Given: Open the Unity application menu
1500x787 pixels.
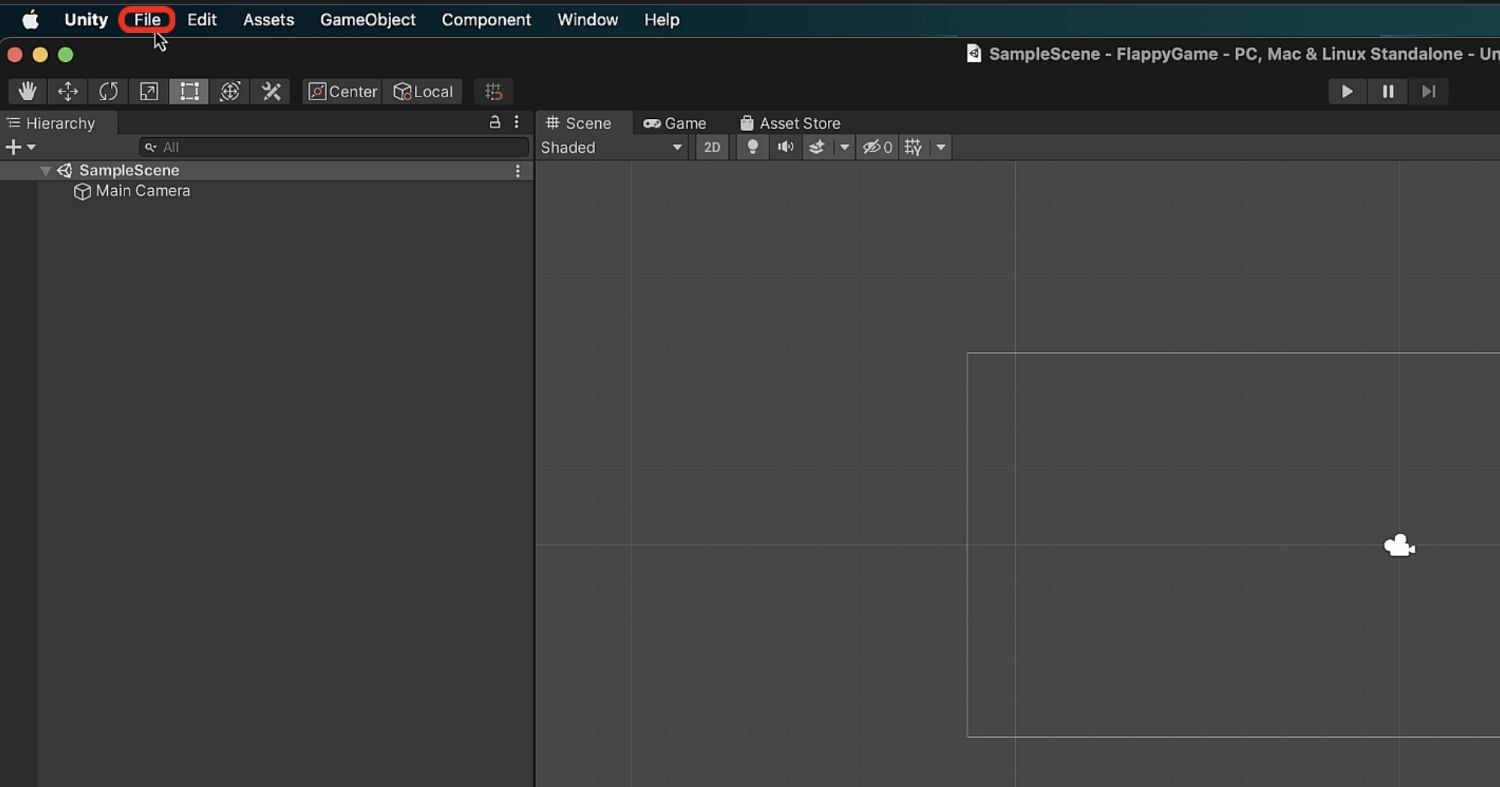Looking at the screenshot, I should 86,19.
